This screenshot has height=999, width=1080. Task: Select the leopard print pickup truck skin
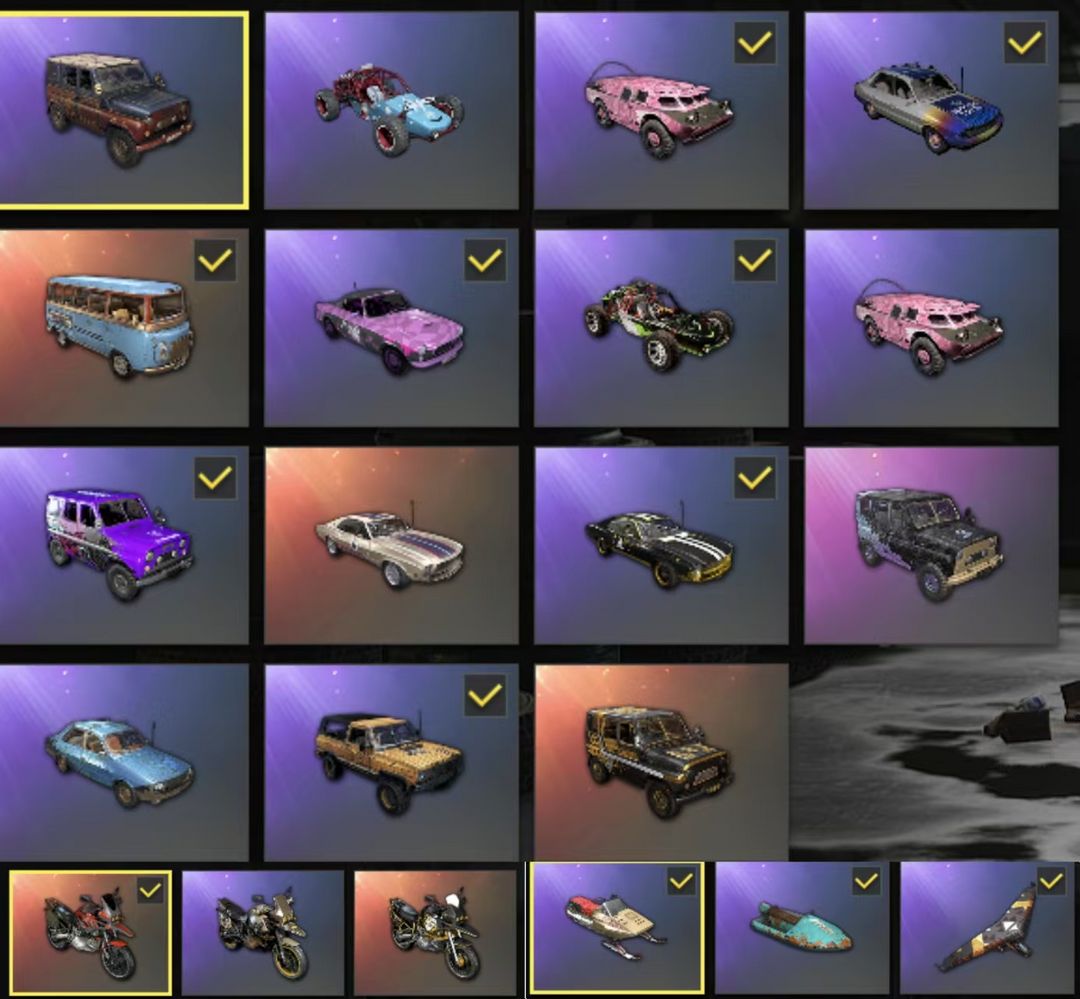point(391,763)
